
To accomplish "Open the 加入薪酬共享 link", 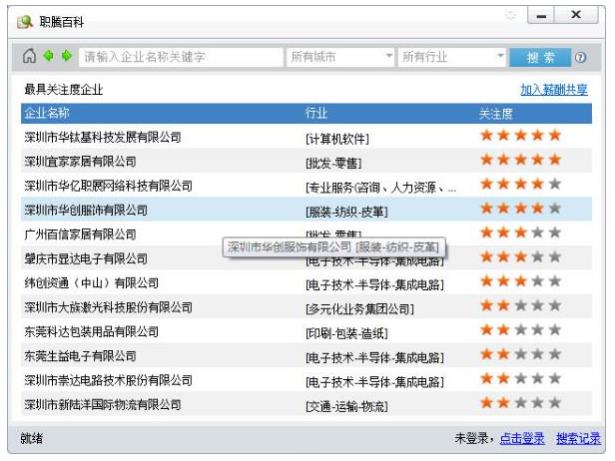I will point(554,90).
